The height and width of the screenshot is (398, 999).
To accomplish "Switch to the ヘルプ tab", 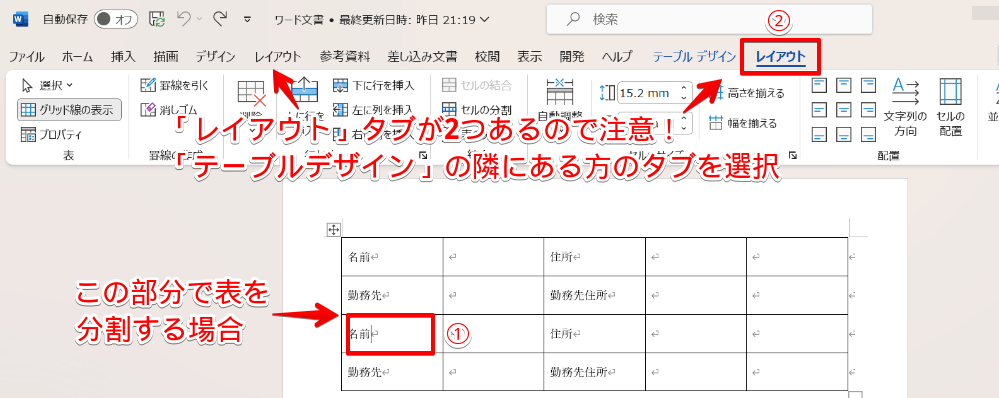I will 617,57.
